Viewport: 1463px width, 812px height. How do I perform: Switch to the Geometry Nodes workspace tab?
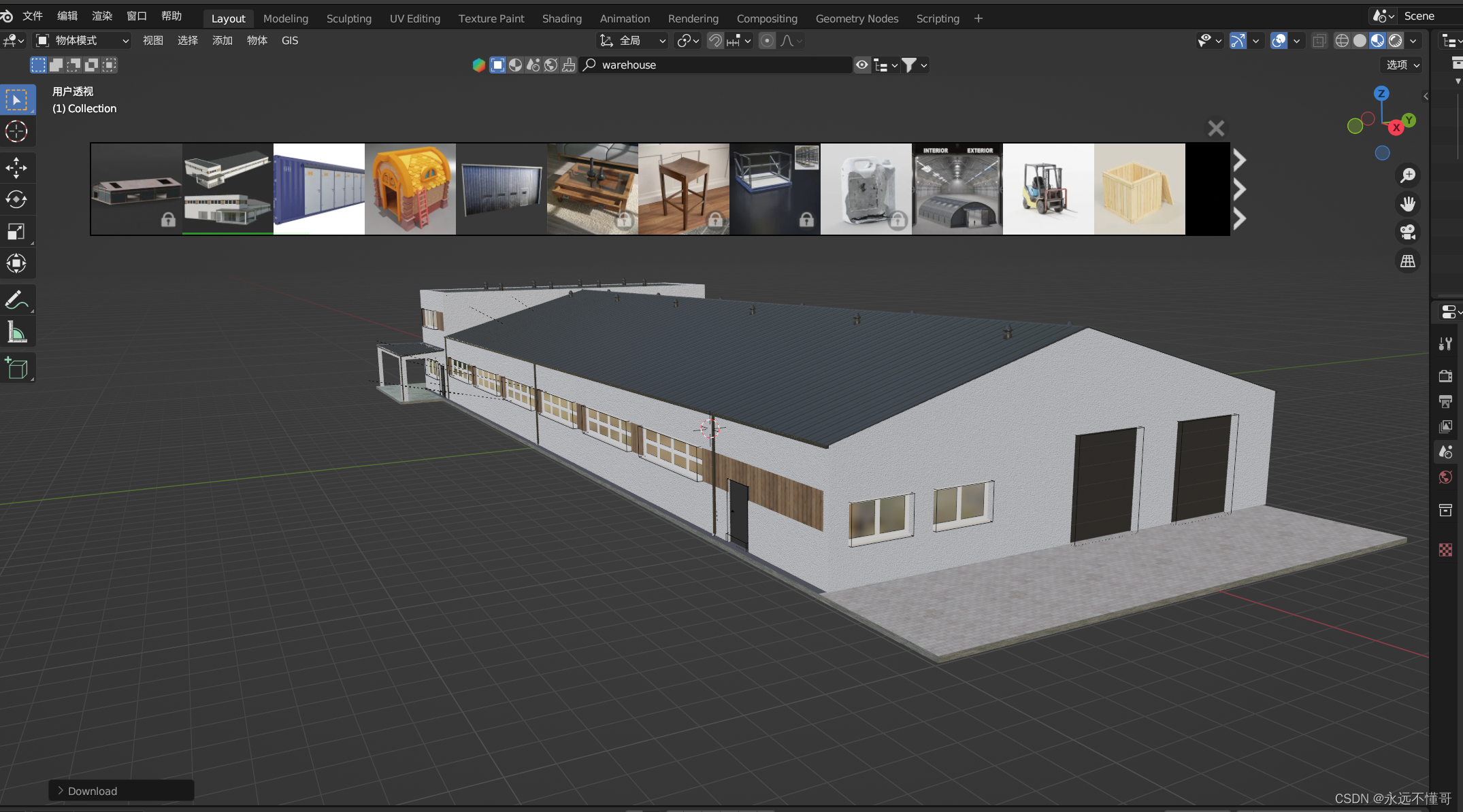pyautogui.click(x=857, y=18)
